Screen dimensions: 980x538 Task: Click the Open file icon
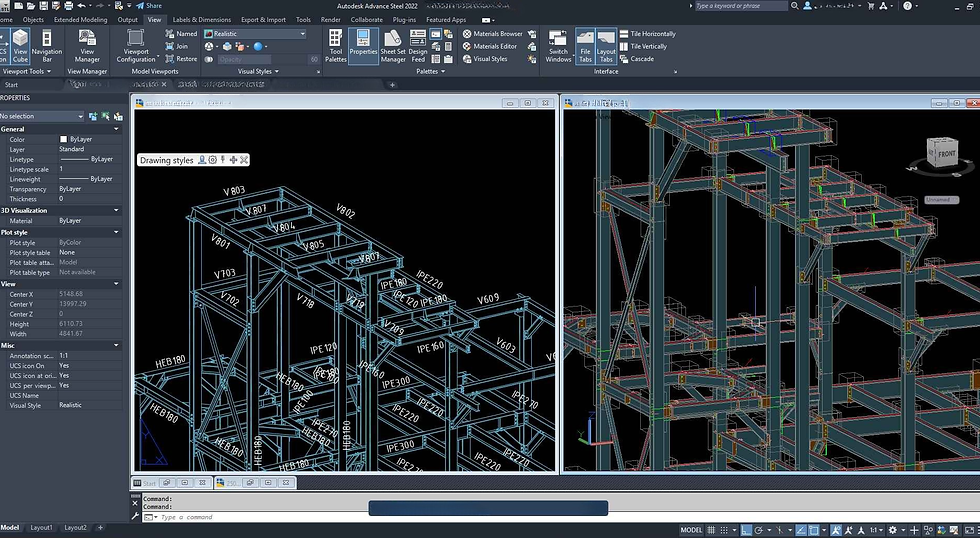click(31, 6)
